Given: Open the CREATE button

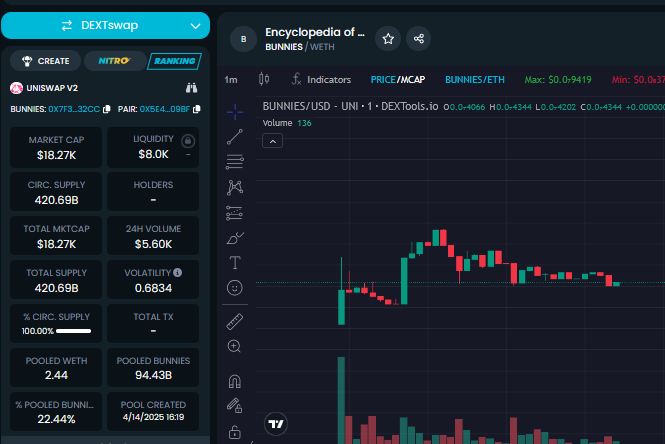Looking at the screenshot, I should (45, 61).
